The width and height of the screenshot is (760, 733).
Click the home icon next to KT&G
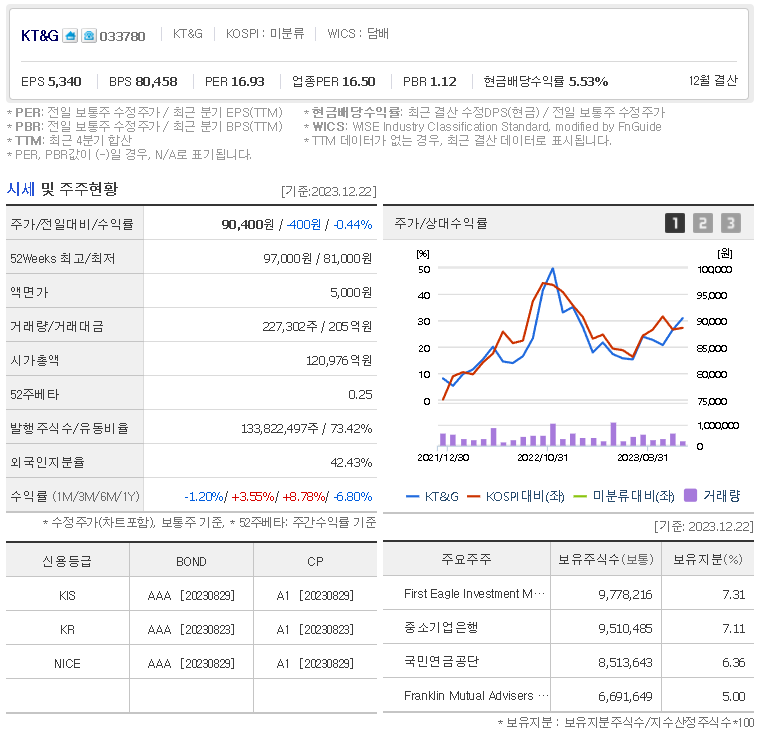(x=70, y=36)
